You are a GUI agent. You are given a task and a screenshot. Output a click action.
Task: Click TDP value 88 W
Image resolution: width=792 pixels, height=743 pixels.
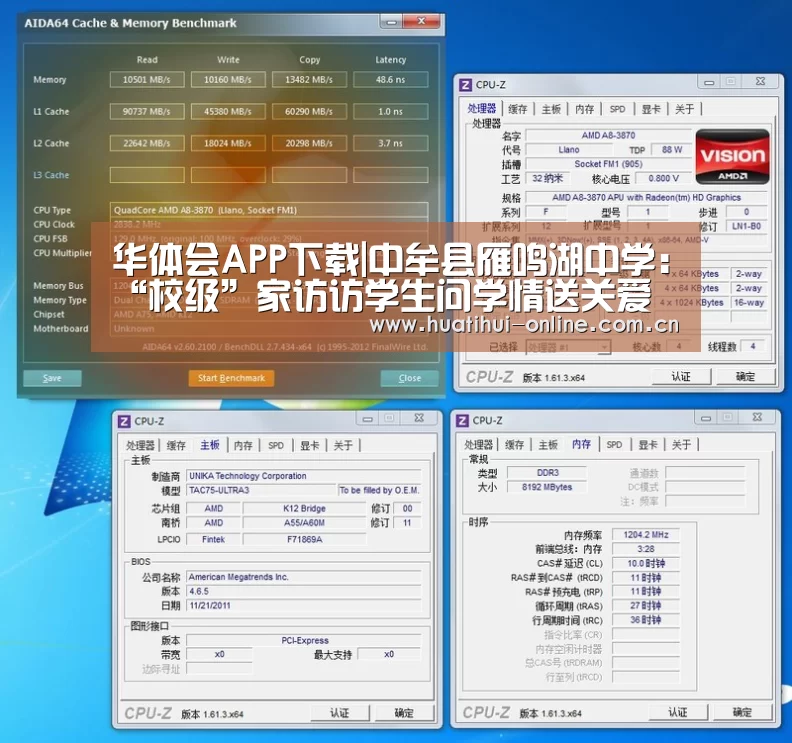[x=671, y=150]
